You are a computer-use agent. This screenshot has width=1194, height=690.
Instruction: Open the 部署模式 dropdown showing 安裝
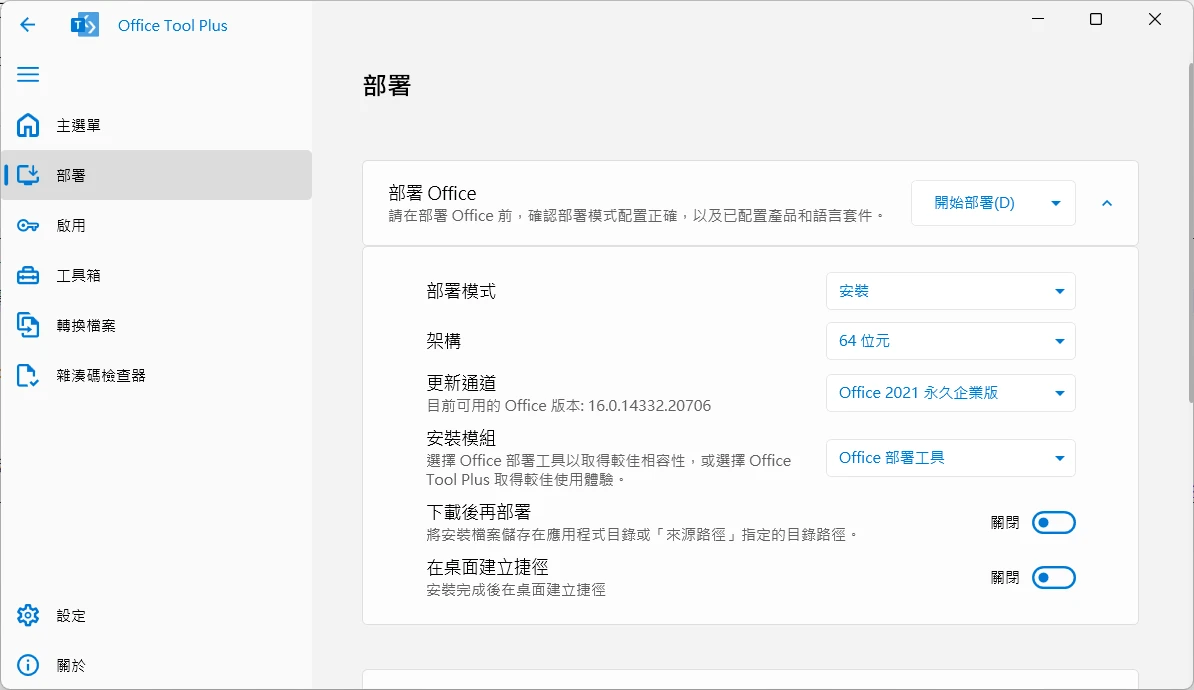(950, 291)
